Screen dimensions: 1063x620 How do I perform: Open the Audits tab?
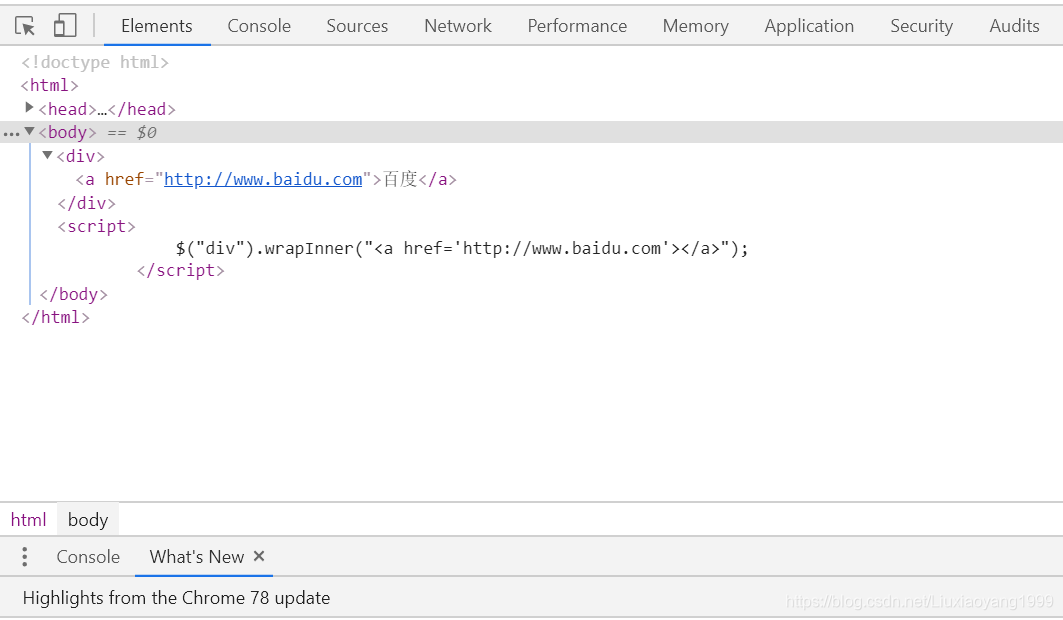[x=1014, y=26]
